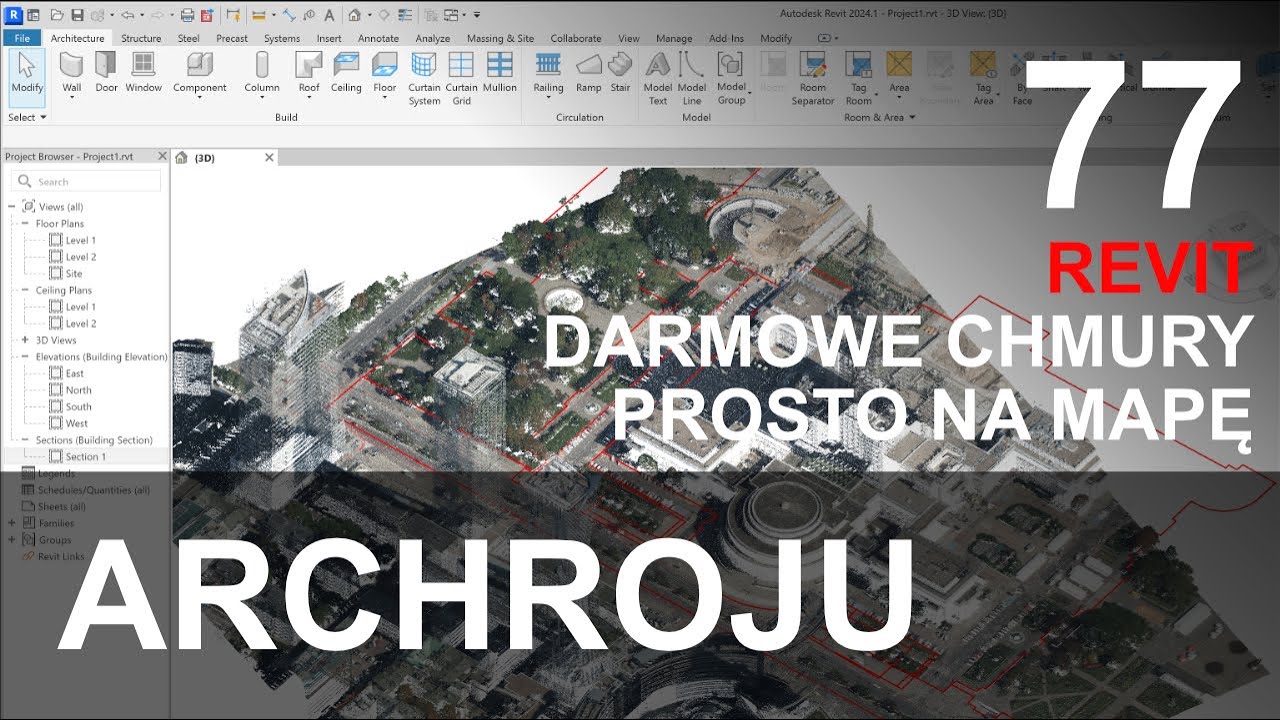The image size is (1280, 720).
Task: Select the Curtain Grid tool
Action: [461, 80]
